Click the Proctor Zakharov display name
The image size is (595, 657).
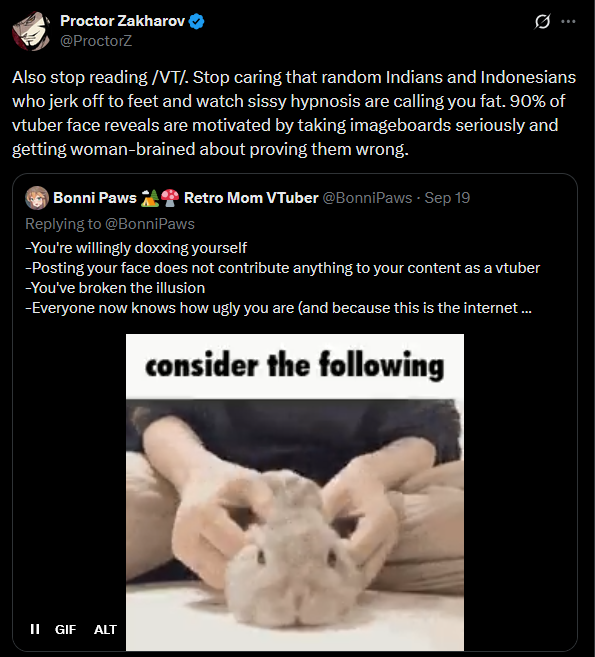coord(122,21)
